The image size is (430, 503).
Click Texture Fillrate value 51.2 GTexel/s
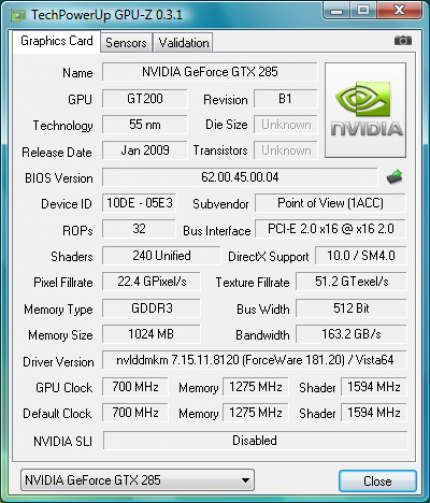click(x=351, y=282)
